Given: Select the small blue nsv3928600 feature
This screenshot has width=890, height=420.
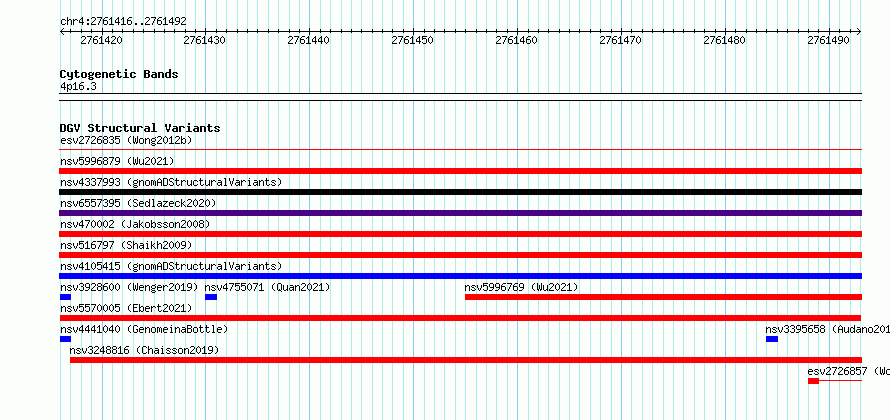Looking at the screenshot, I should [x=65, y=297].
